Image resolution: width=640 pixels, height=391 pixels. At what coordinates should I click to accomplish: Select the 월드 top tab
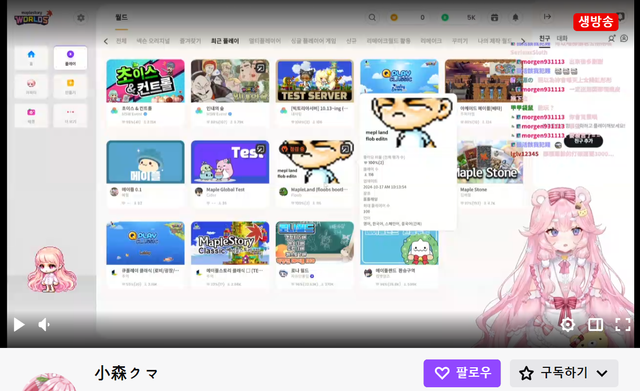[121, 18]
